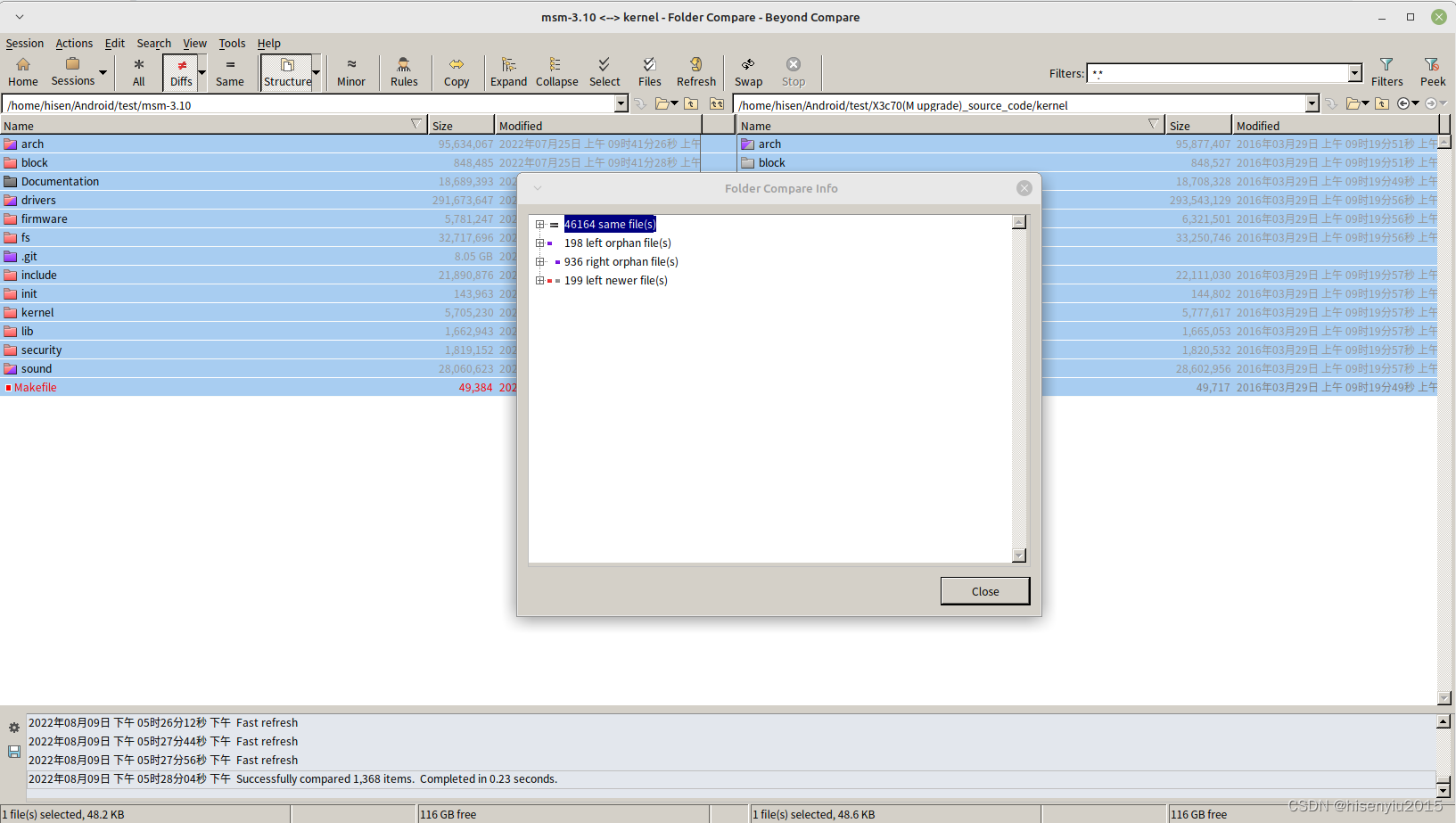The width and height of the screenshot is (1456, 823).
Task: Open right path history dropdown
Action: [x=1312, y=104]
